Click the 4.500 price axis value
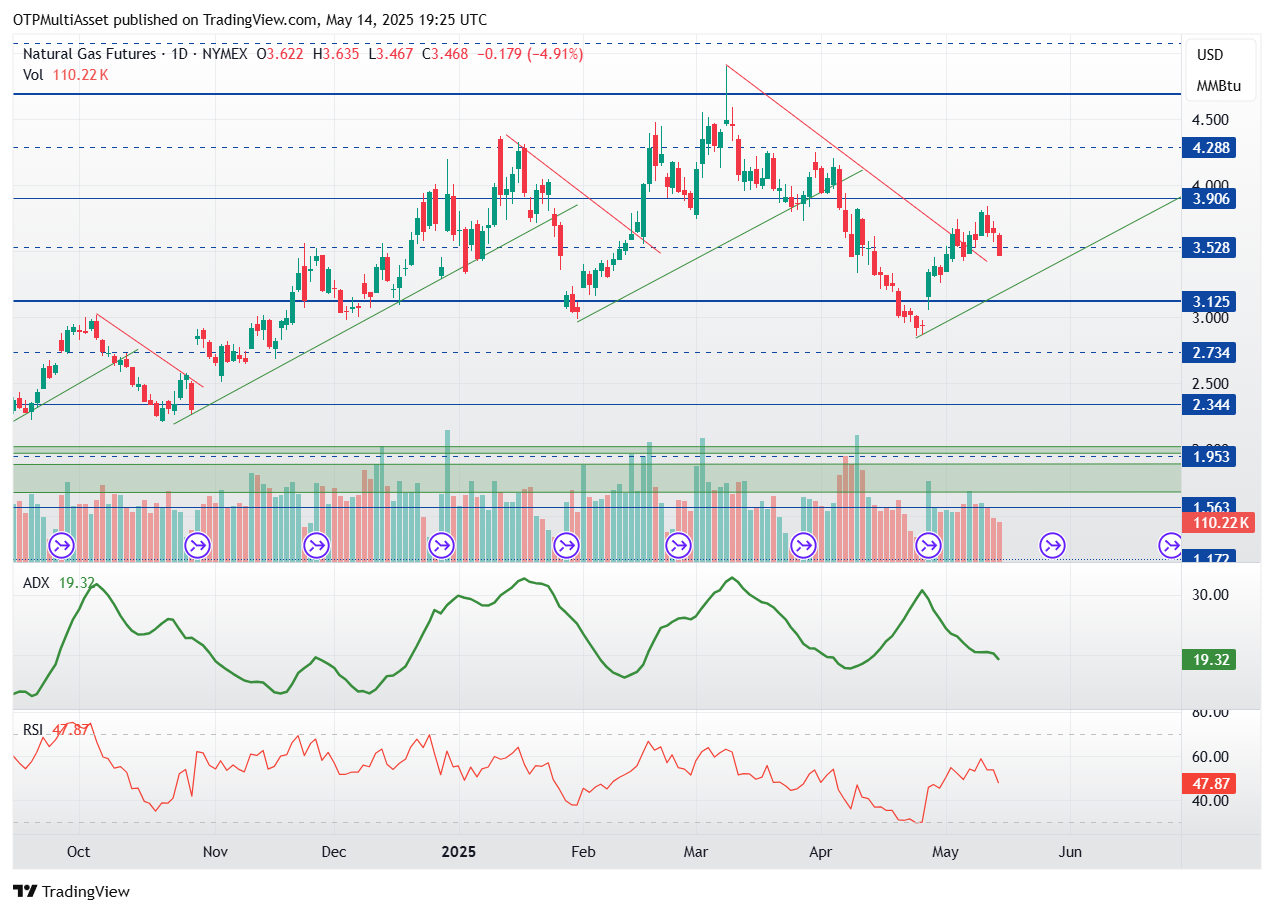Viewport: 1274px width, 913px height. click(x=1210, y=120)
